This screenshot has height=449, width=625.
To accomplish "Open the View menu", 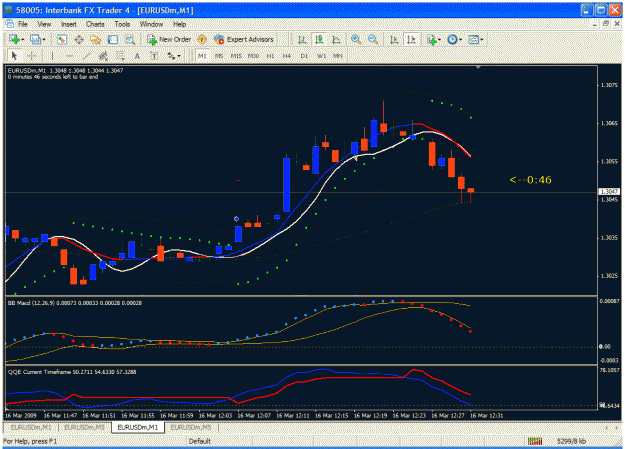I will (x=44, y=24).
